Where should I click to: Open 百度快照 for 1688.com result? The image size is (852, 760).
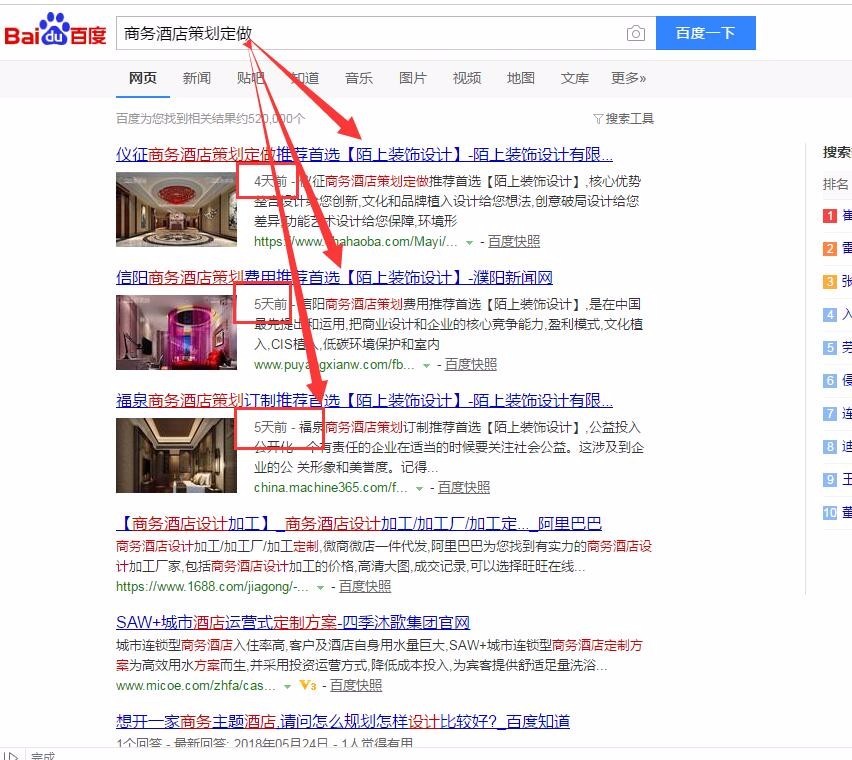click(365, 587)
